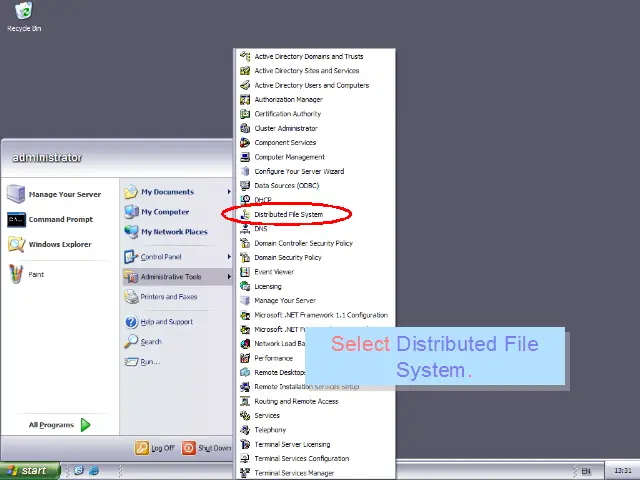Click the Terminal Server Licensing icon
This screenshot has height=480, width=640.
(x=245, y=444)
